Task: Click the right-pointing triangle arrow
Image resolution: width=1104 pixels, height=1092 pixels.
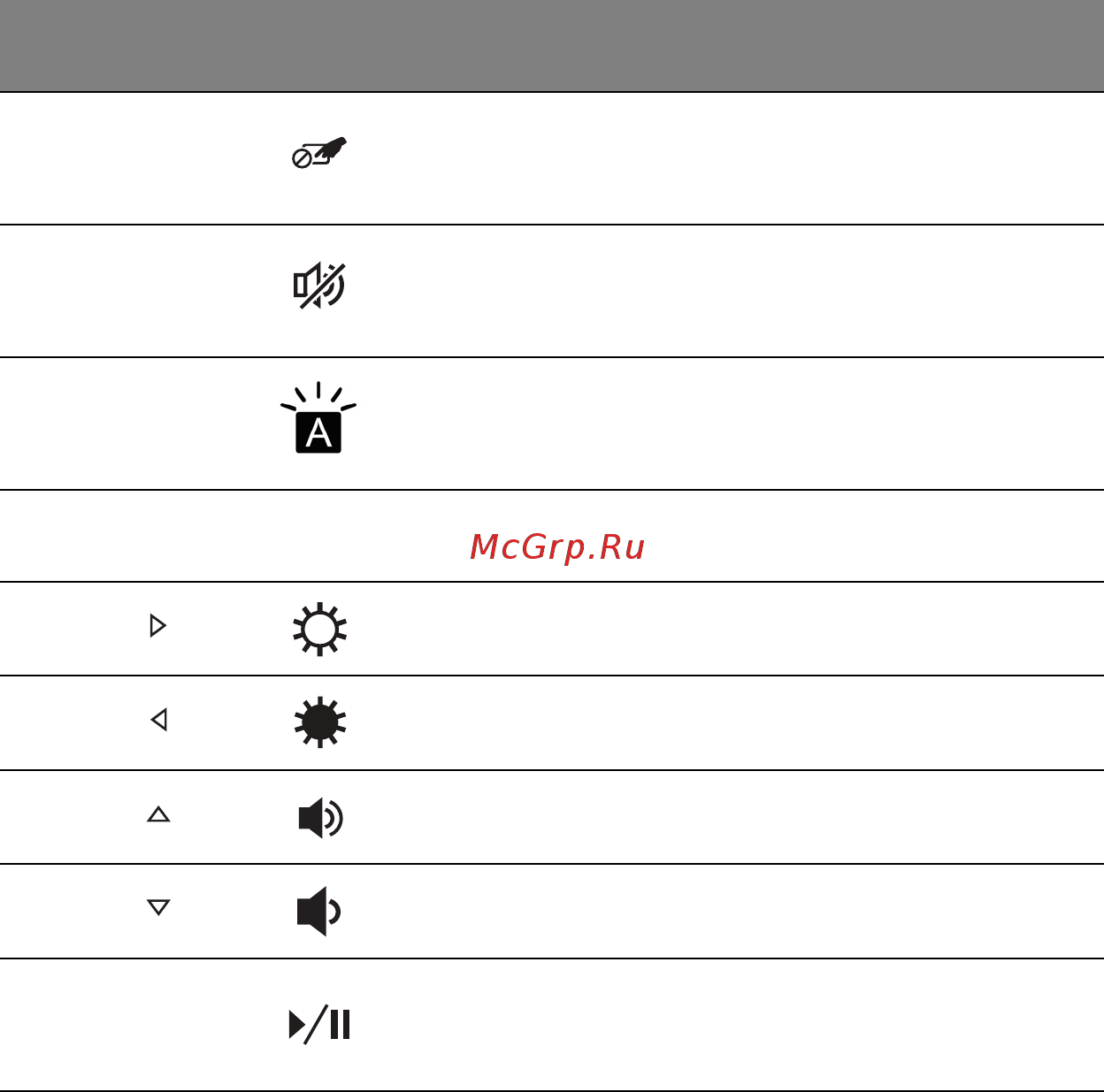Action: pyautogui.click(x=158, y=626)
